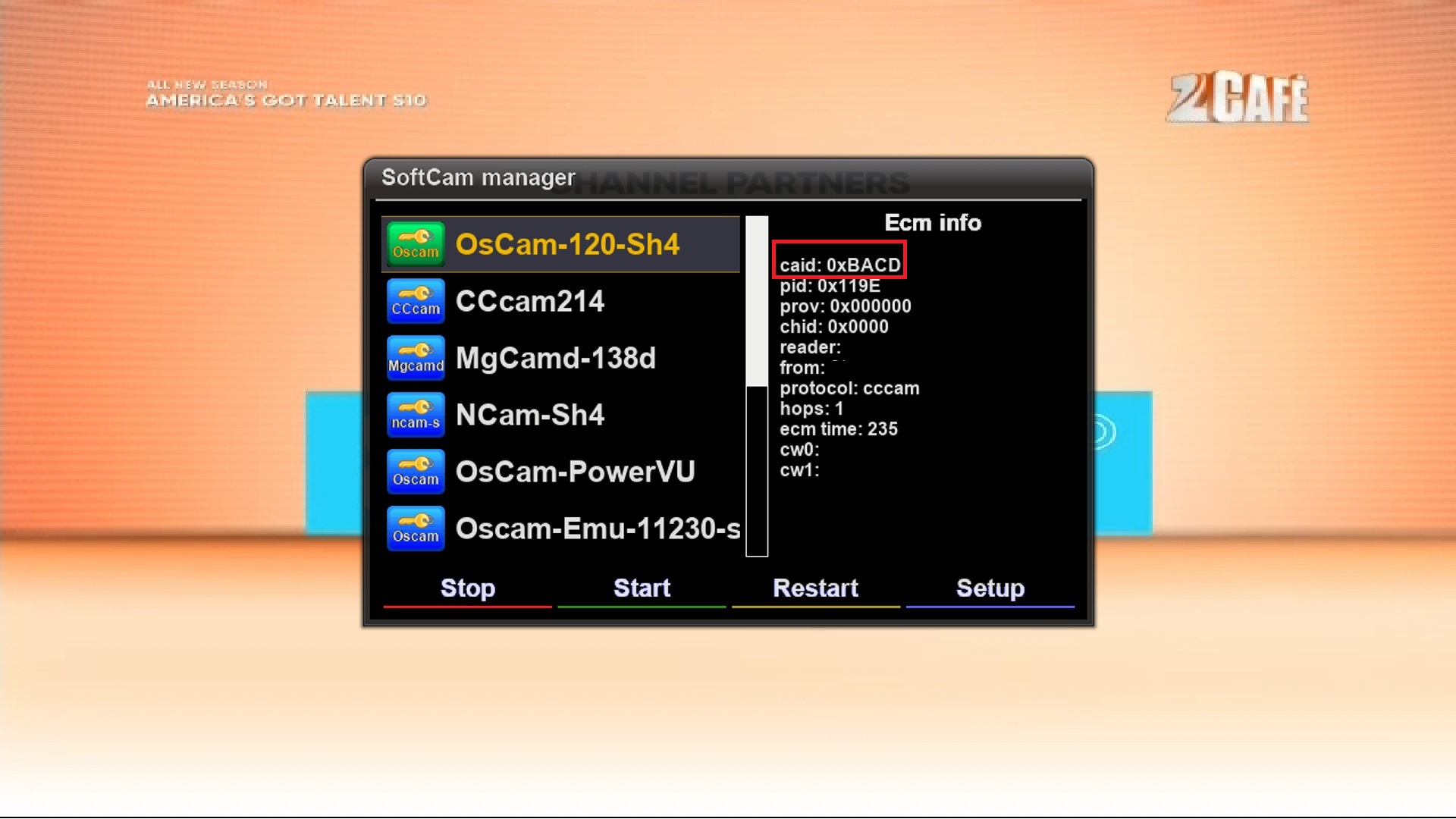The image size is (1456, 819).
Task: Click the SoftCam manager window title
Action: [x=479, y=177]
